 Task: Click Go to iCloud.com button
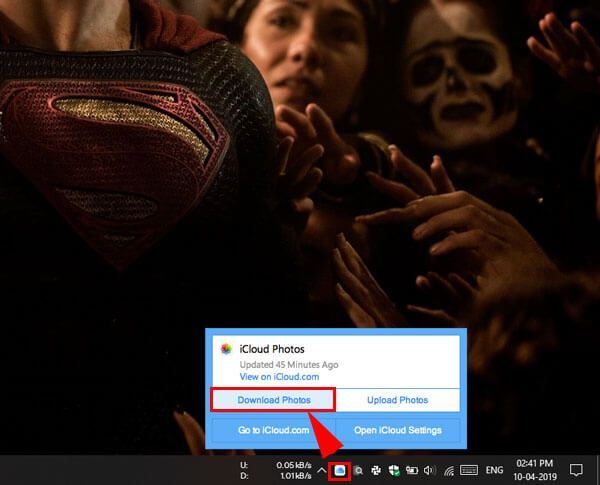coord(274,430)
